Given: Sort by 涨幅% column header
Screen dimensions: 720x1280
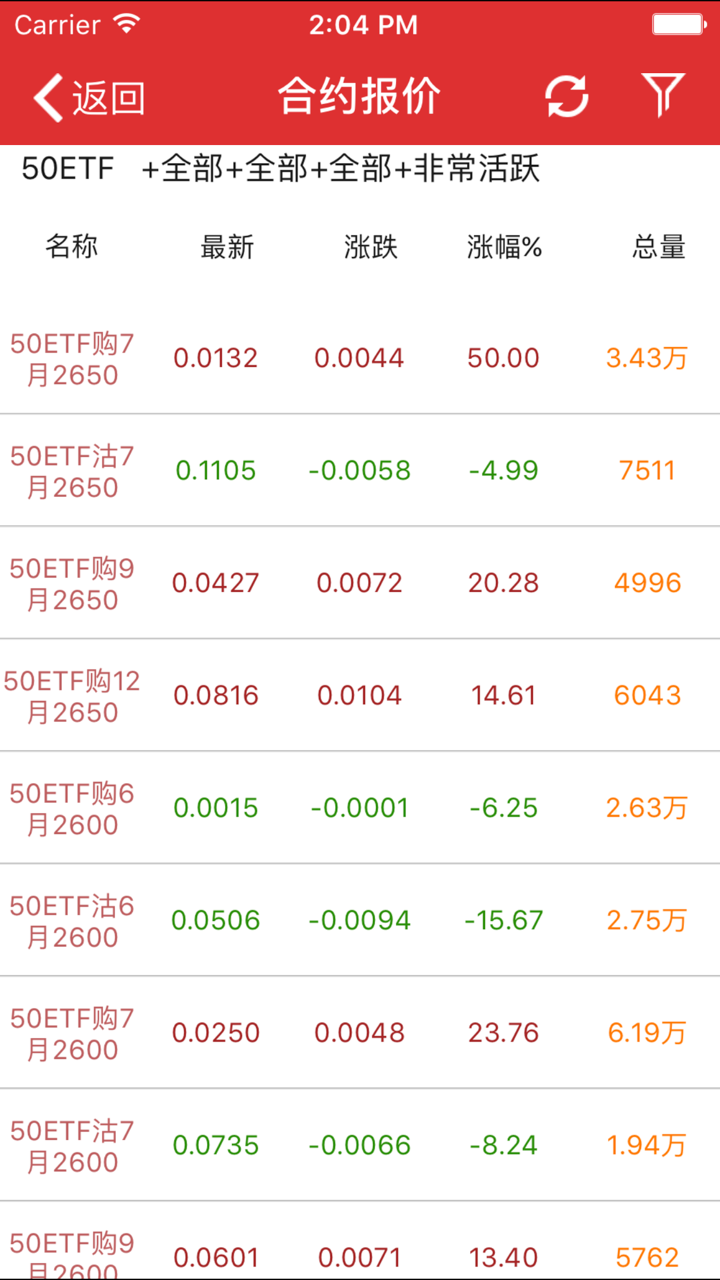Looking at the screenshot, I should (504, 247).
